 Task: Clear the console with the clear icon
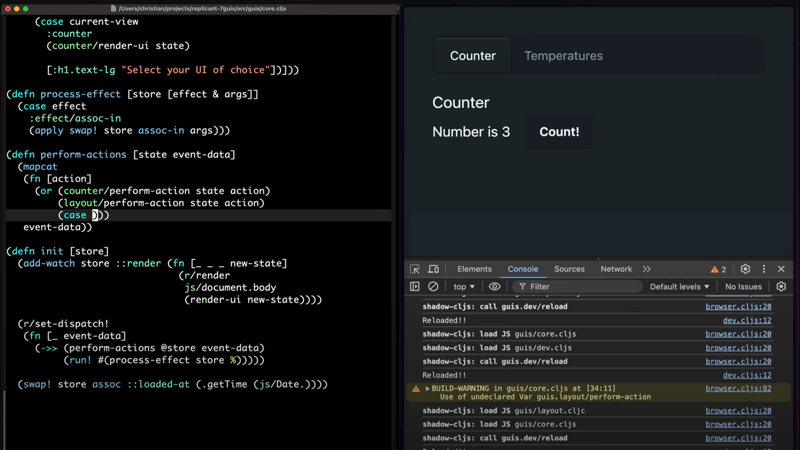tap(433, 287)
